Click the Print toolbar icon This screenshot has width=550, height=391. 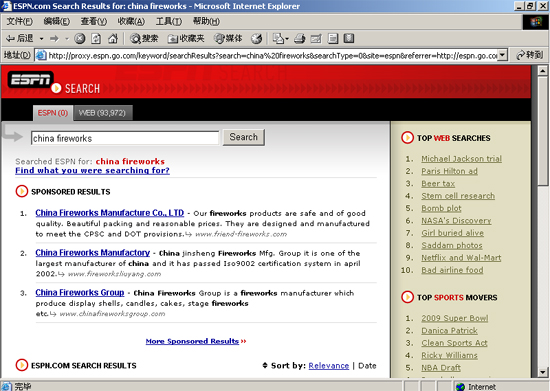(300, 39)
